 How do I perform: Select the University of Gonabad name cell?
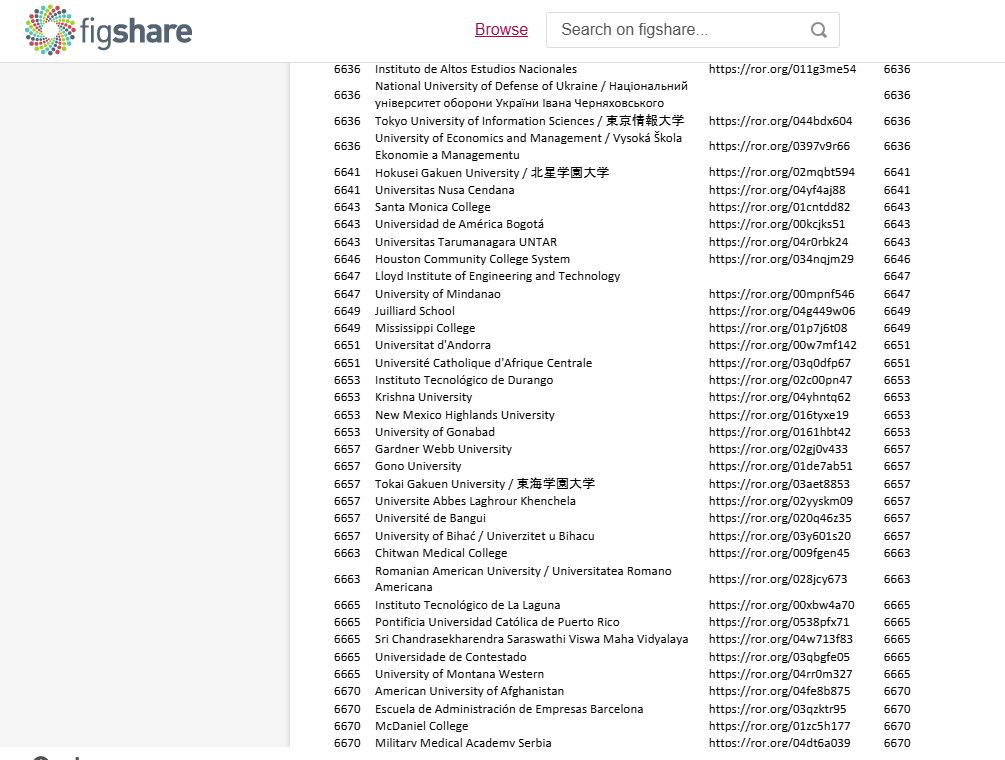tap(435, 433)
